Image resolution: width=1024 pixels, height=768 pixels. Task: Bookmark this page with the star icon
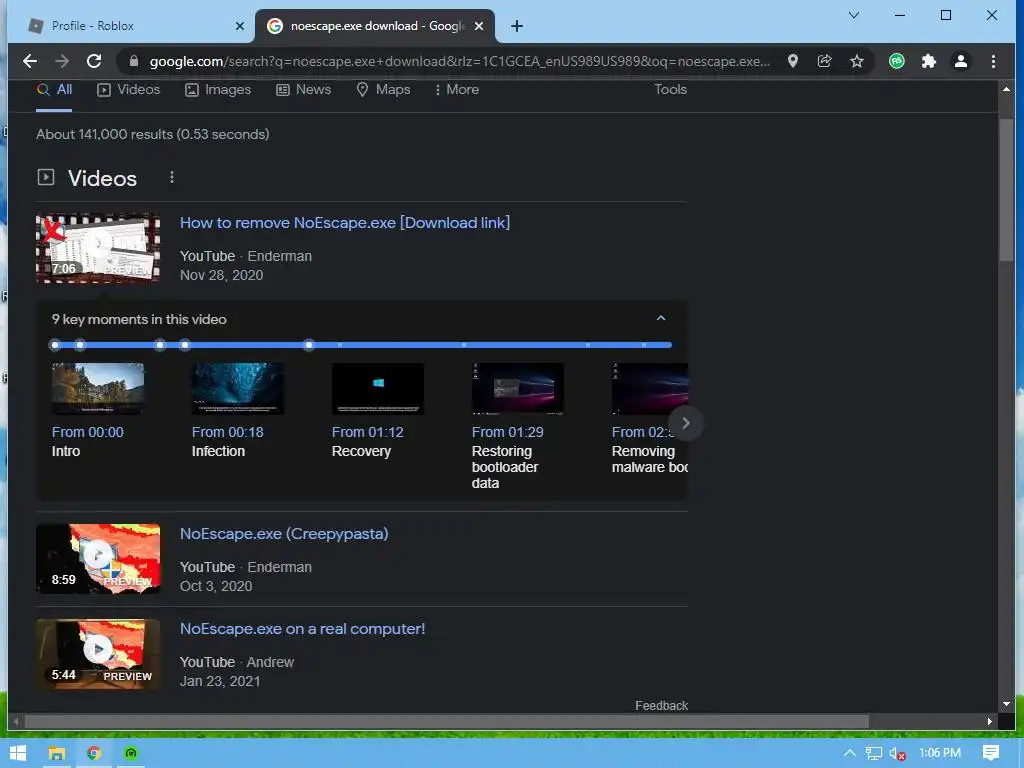pos(857,61)
